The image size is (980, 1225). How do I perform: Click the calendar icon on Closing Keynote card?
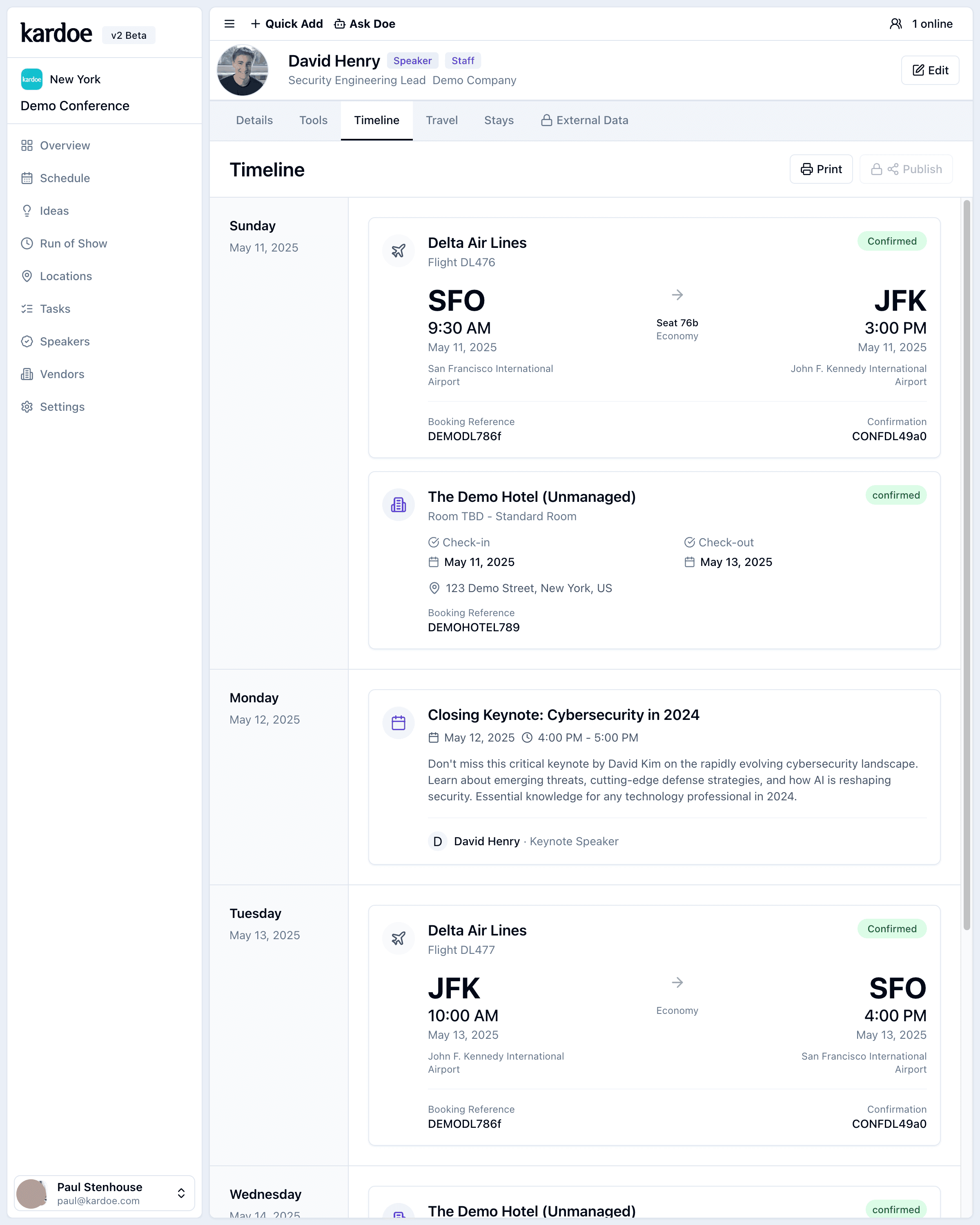(399, 723)
